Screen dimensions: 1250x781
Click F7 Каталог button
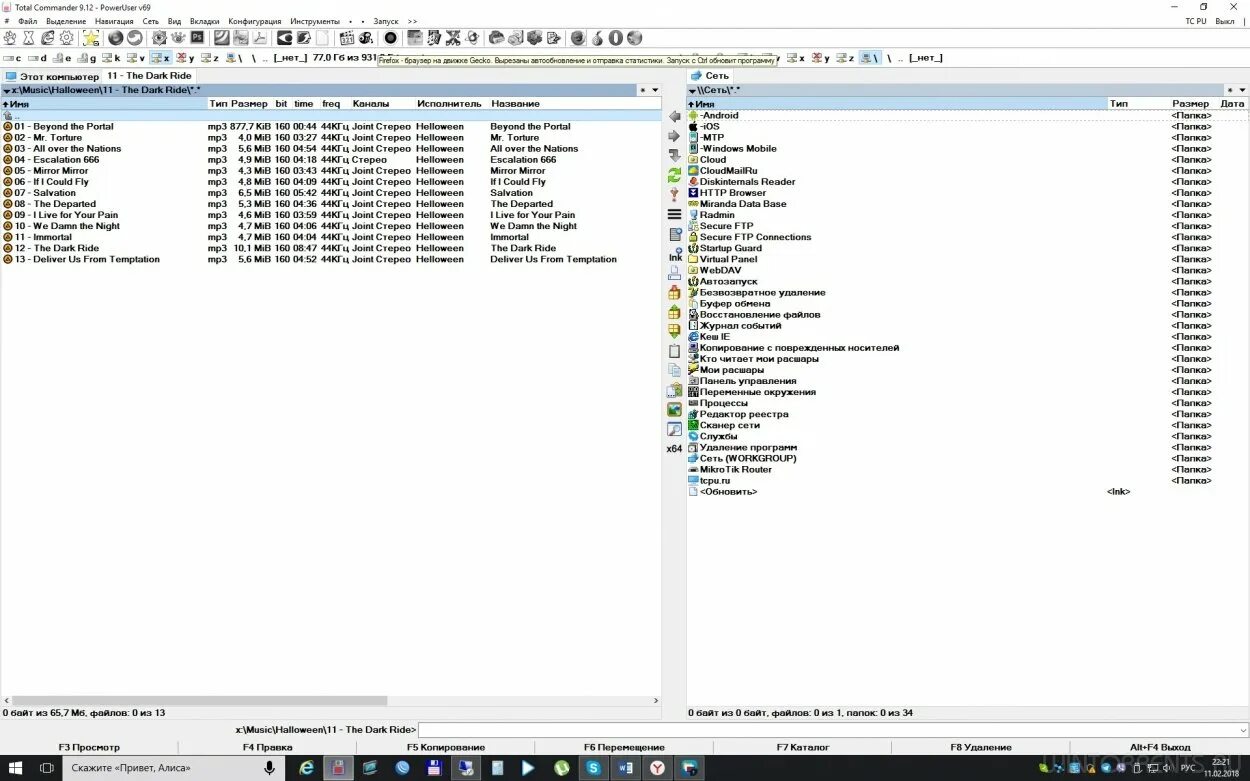click(x=803, y=747)
